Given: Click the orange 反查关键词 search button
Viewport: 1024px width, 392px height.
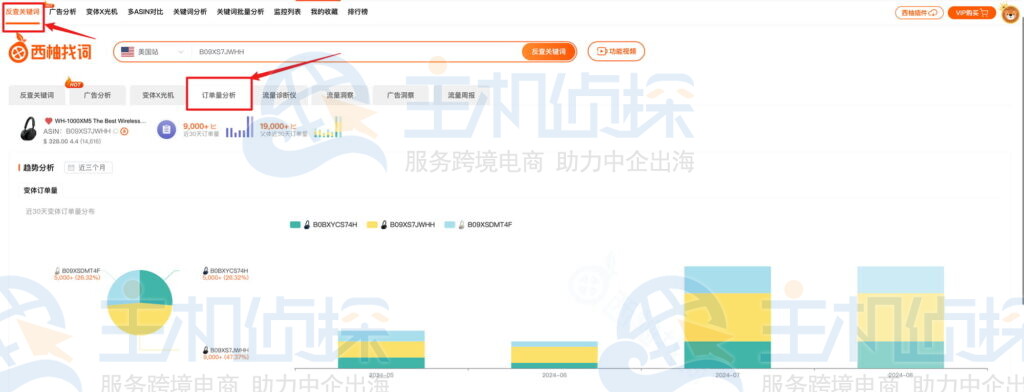Looking at the screenshot, I should click(549, 52).
